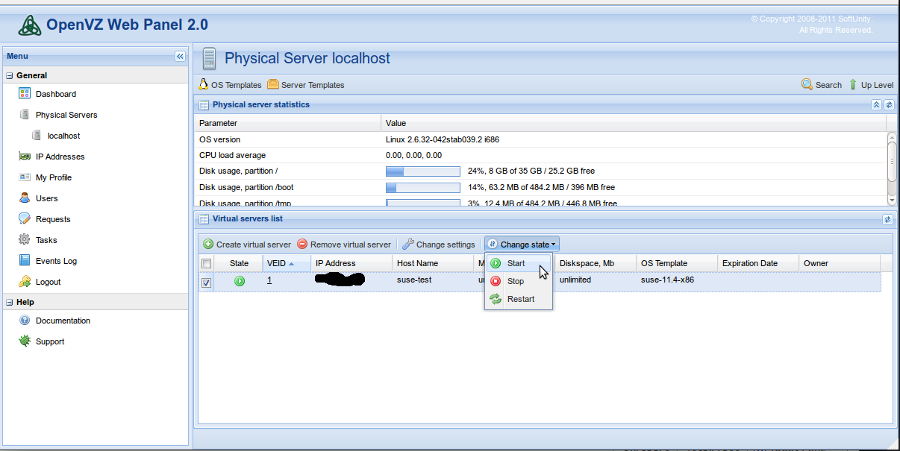The width and height of the screenshot is (900, 451).
Task: Collapse the General menu section
Action: (9, 75)
